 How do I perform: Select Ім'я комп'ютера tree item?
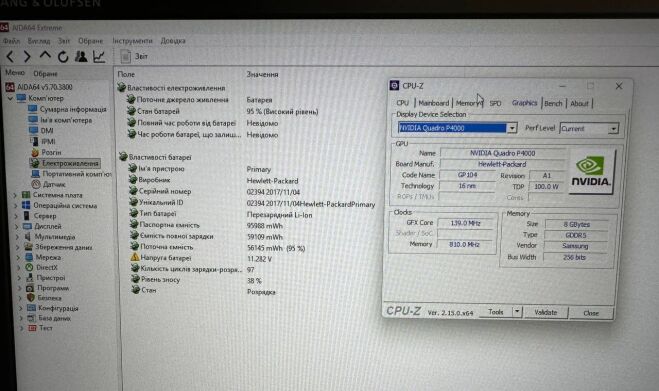(60, 120)
